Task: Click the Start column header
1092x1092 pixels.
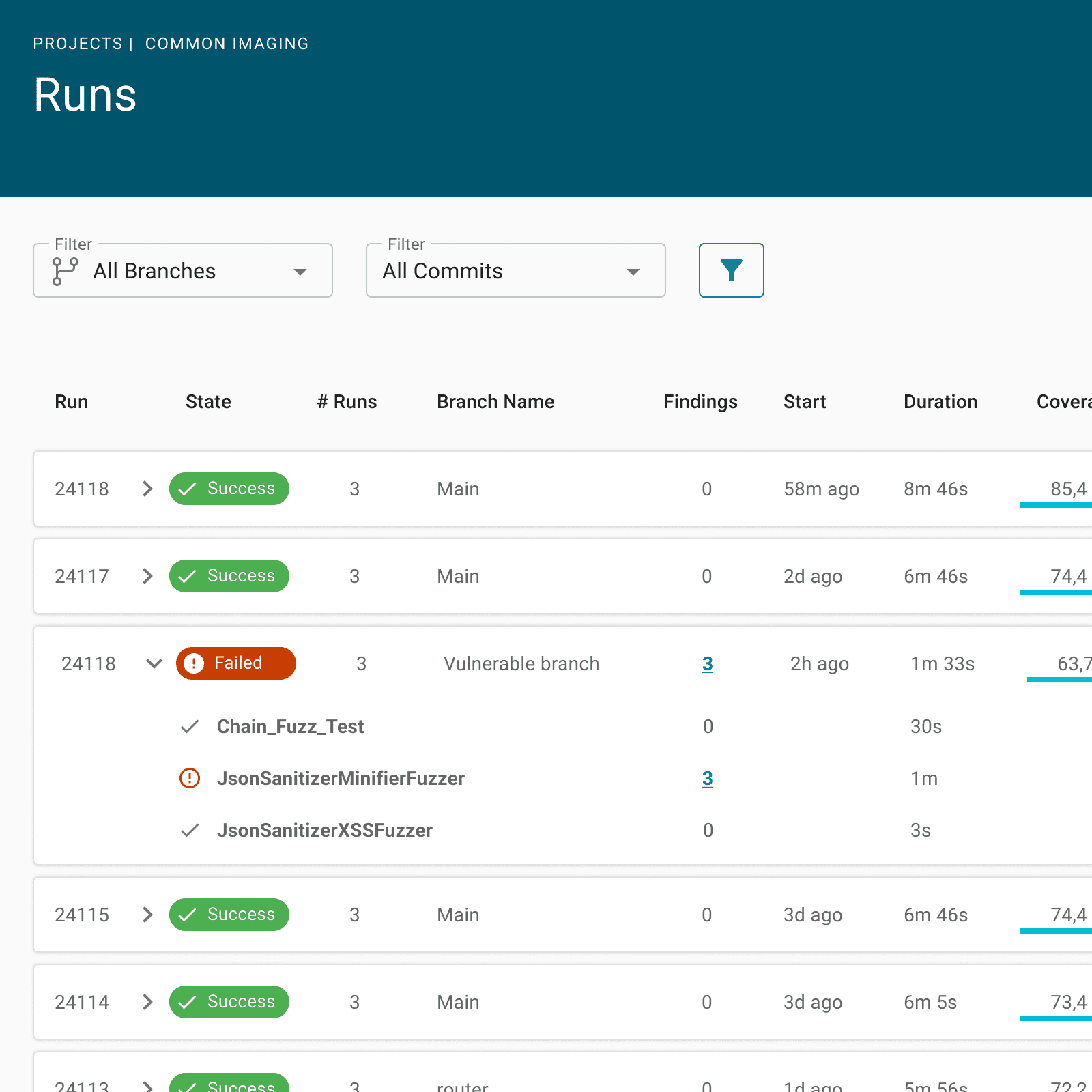Action: (x=805, y=401)
